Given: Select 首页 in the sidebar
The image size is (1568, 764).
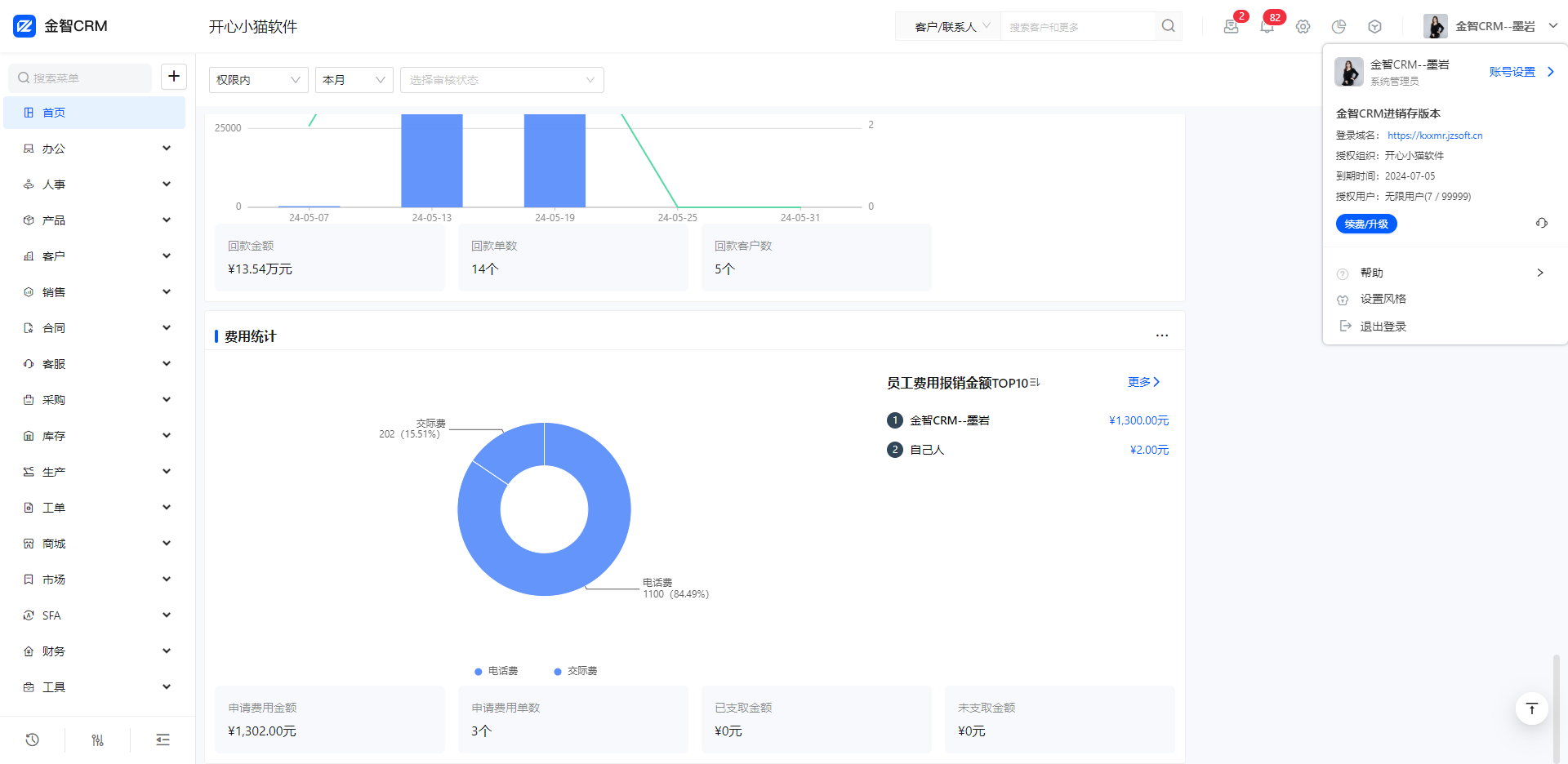Looking at the screenshot, I should pos(95,113).
